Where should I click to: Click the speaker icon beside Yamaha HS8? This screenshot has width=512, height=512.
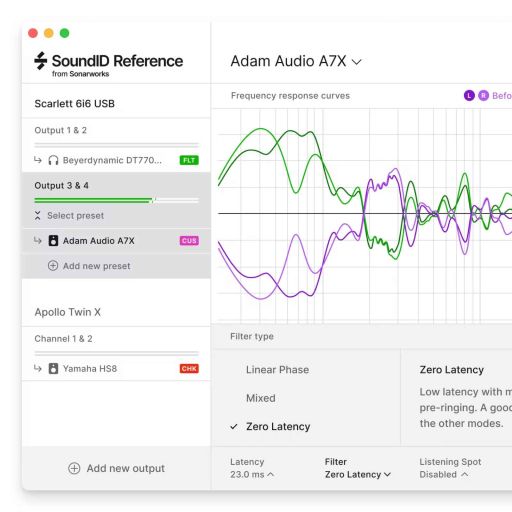[53, 369]
